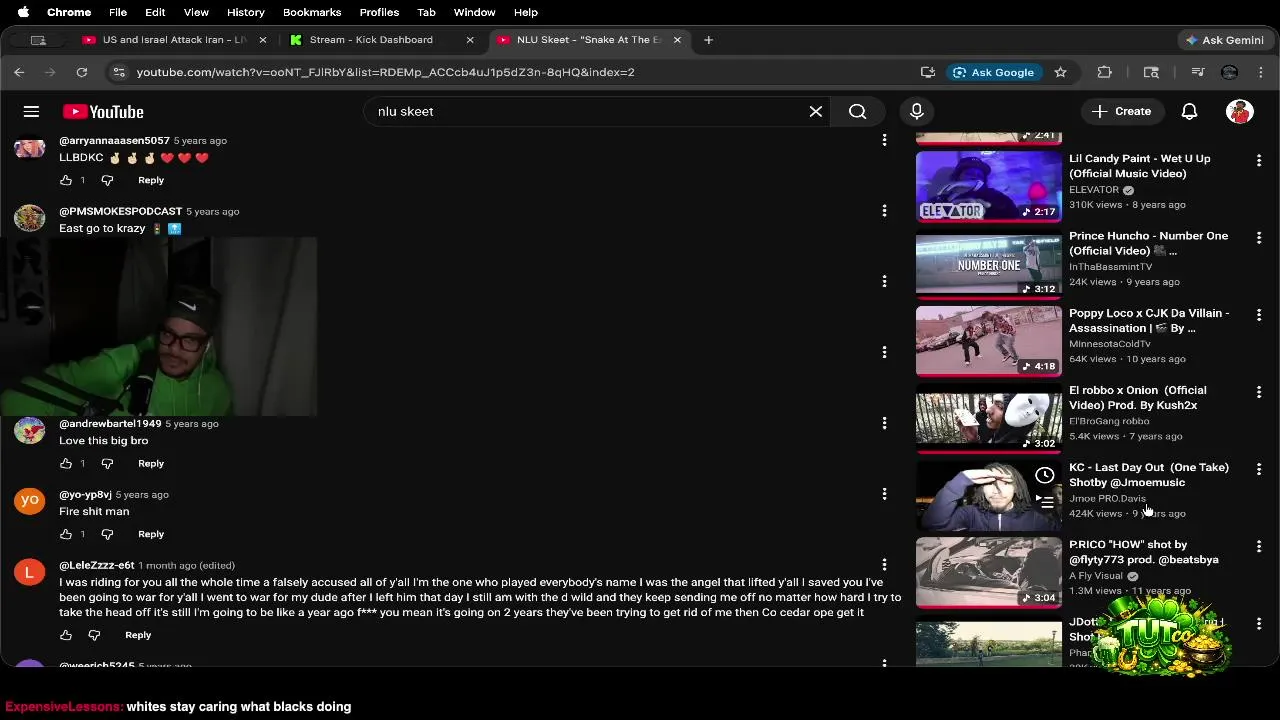Dislike the comment by @yo-yp8vj

point(107,534)
